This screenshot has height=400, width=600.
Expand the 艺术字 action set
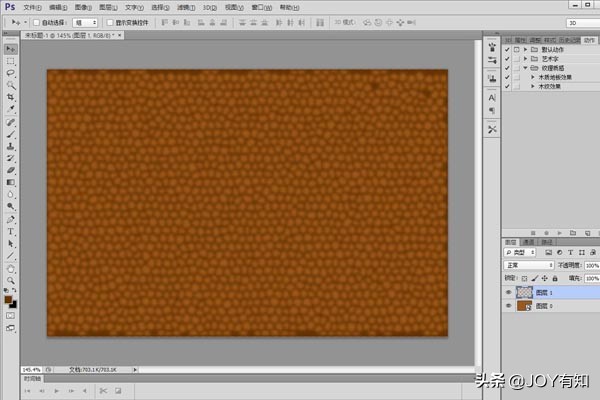(526, 59)
